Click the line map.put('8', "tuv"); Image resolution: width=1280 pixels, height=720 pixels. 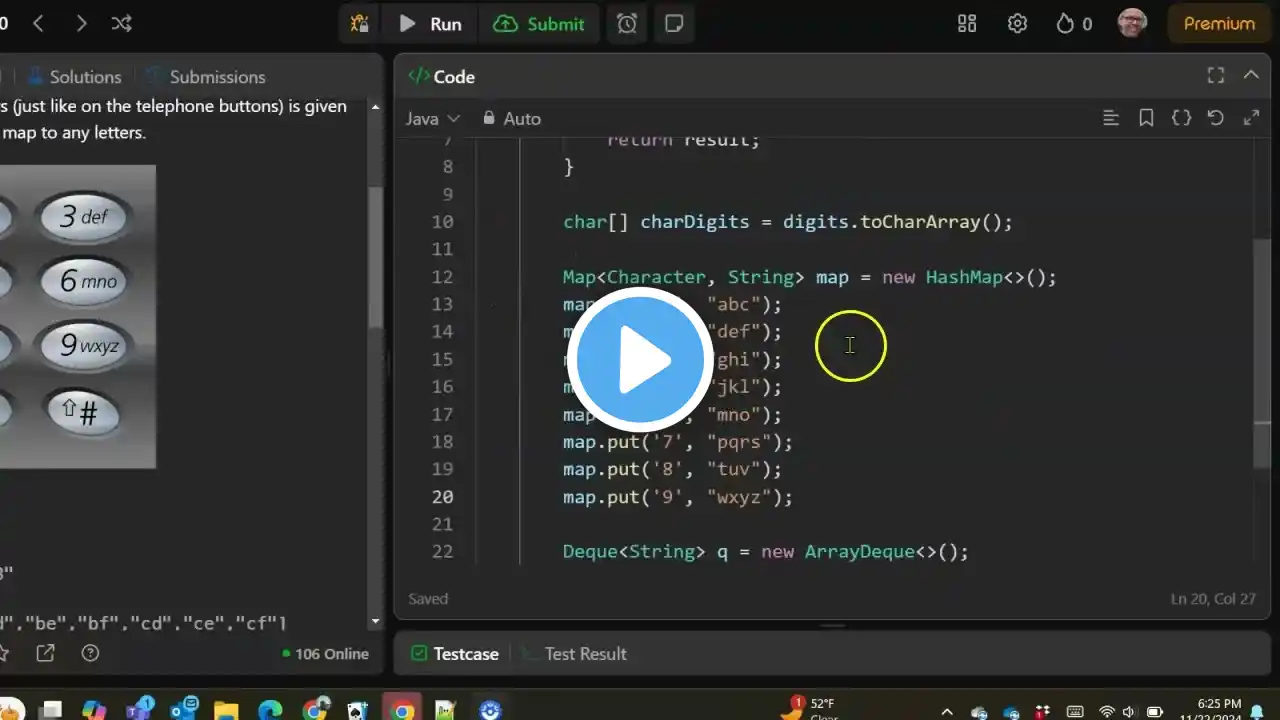(672, 469)
